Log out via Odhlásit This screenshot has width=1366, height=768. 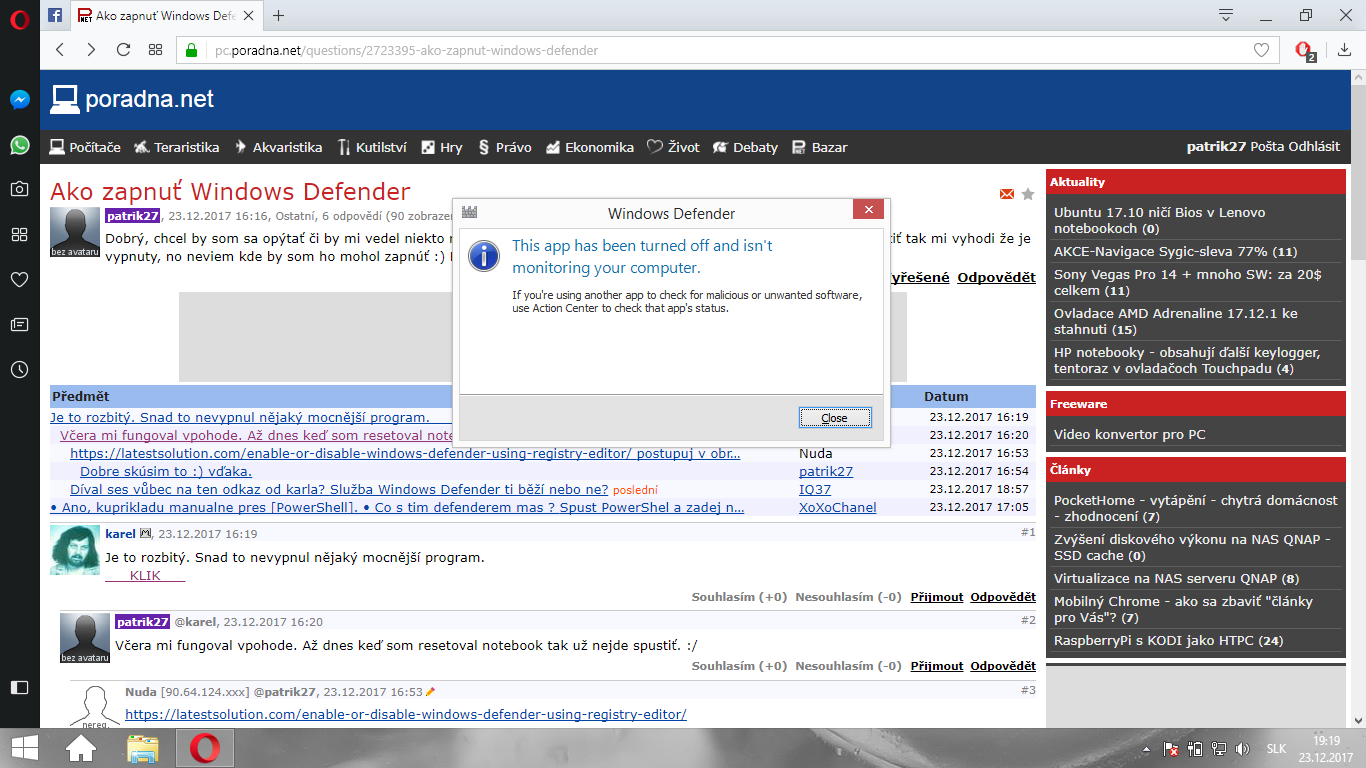[x=1314, y=147]
